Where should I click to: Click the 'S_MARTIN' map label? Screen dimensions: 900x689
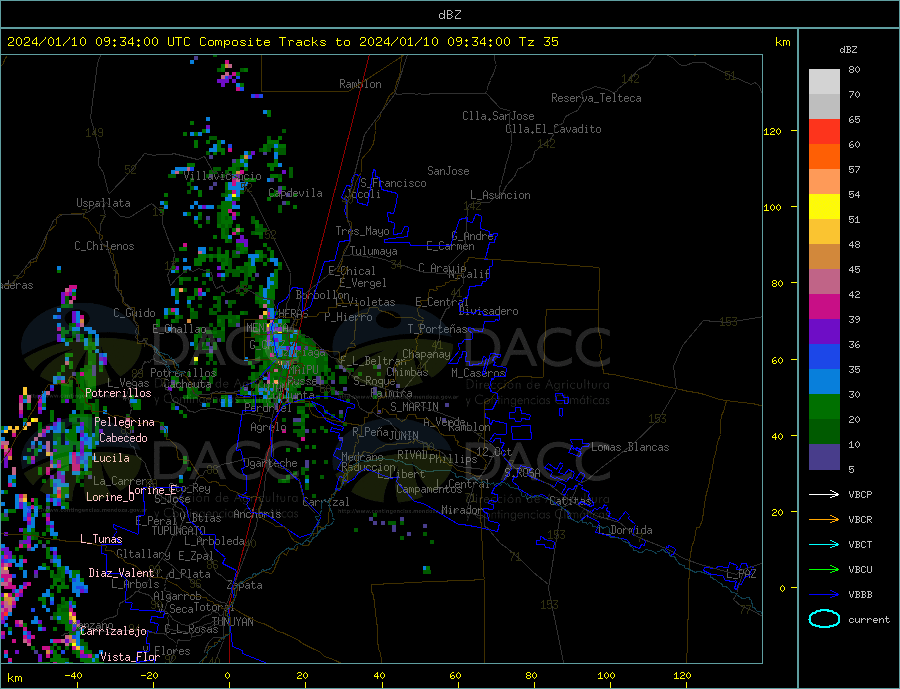click(414, 407)
